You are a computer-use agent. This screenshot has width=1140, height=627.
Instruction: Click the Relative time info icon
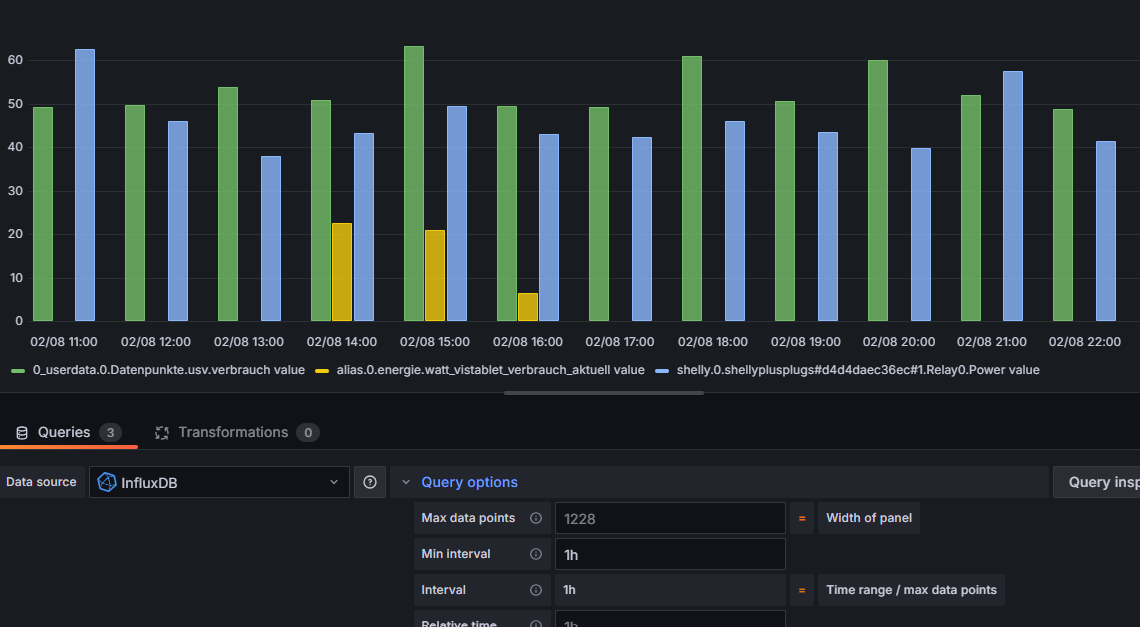coord(536,623)
